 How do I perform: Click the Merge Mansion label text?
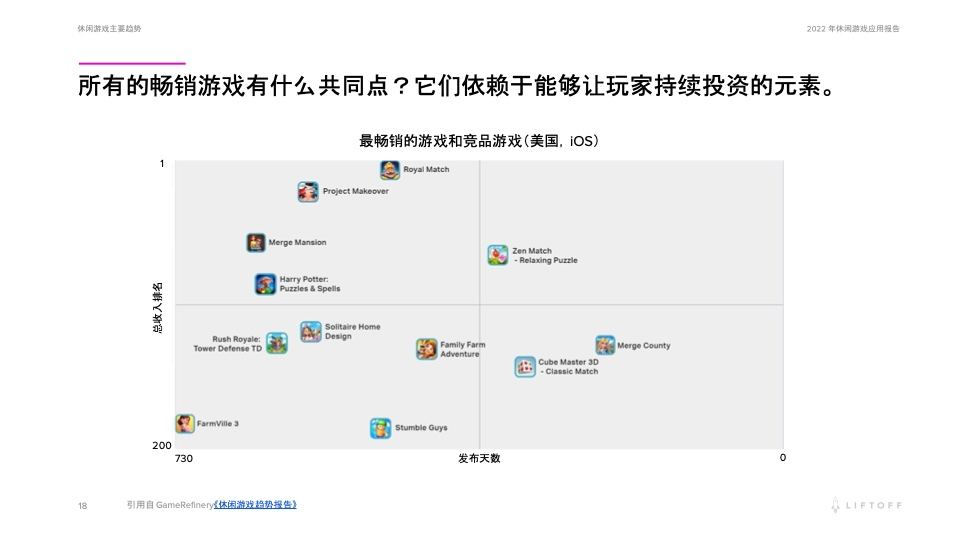click(x=298, y=242)
